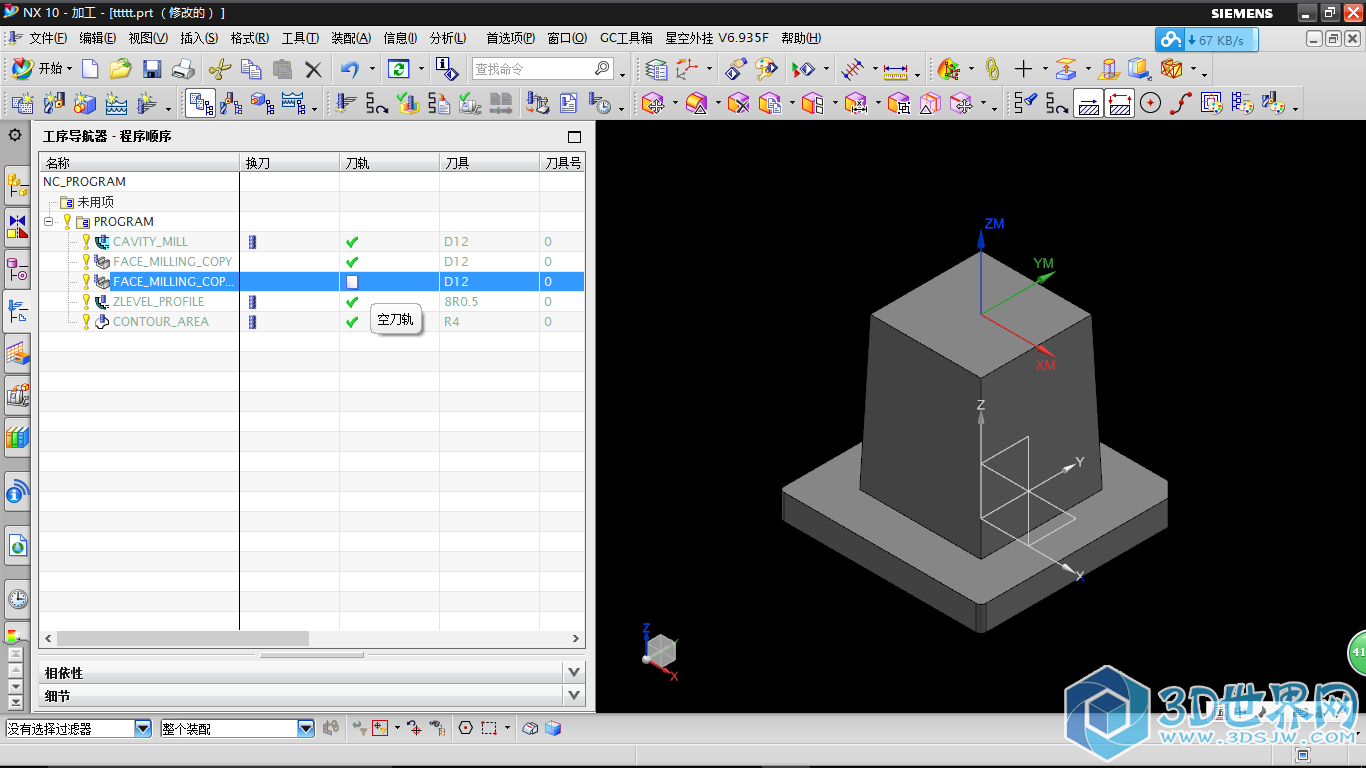Select the CONTOUR_AREA operation
The width and height of the screenshot is (1366, 768).
160,322
